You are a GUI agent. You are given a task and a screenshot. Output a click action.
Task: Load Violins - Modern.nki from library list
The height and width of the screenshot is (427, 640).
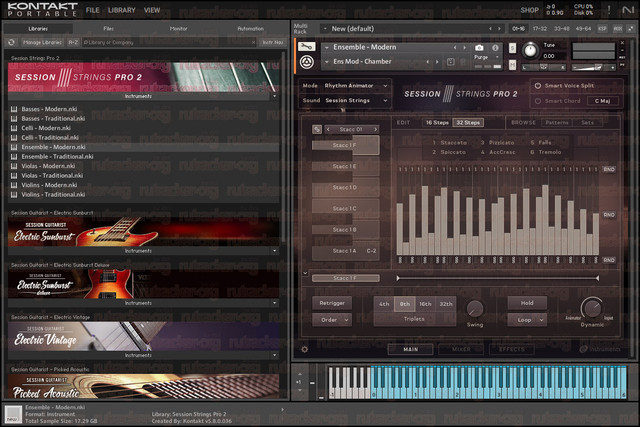point(49,185)
